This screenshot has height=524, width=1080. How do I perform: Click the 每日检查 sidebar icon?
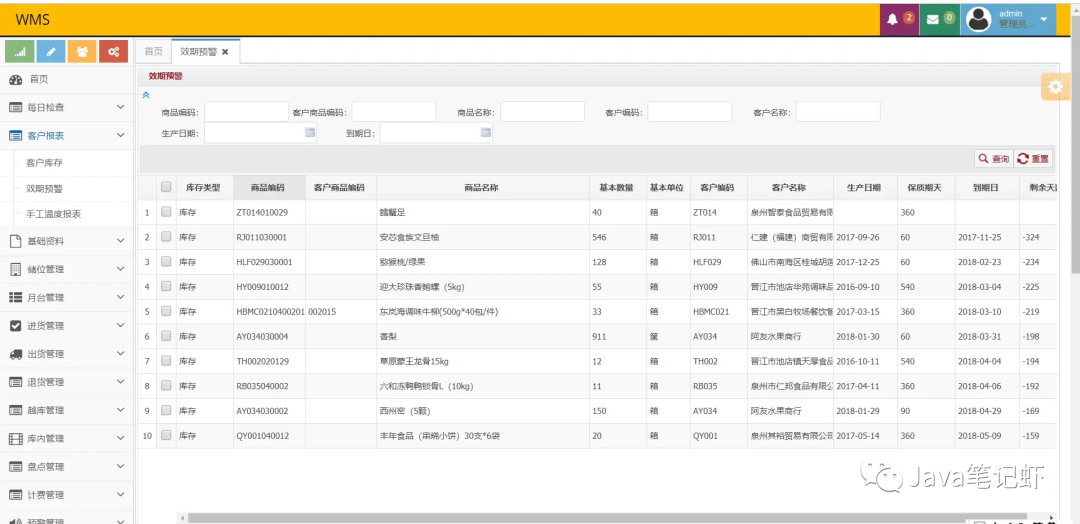tap(15, 107)
